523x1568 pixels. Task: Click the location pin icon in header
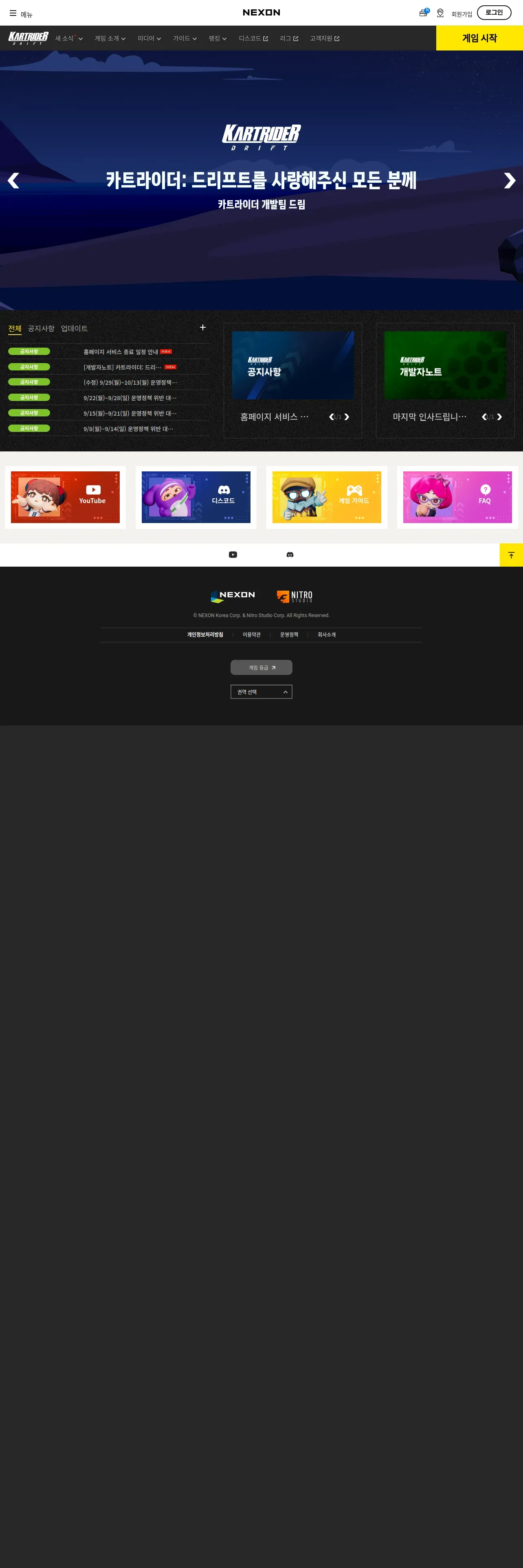click(440, 13)
